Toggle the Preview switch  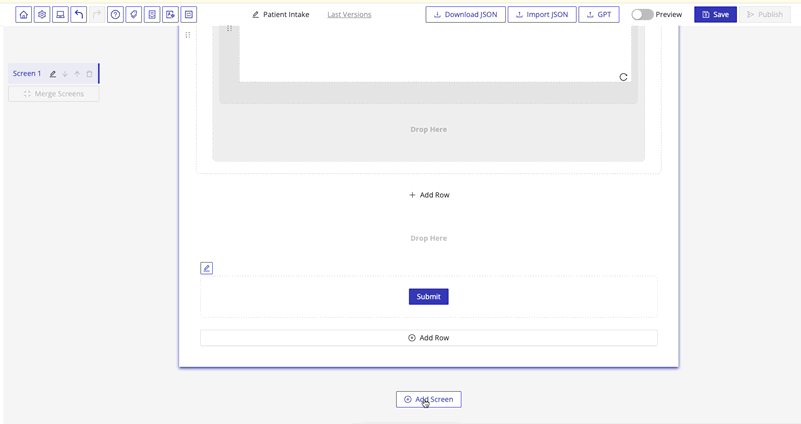click(x=642, y=15)
